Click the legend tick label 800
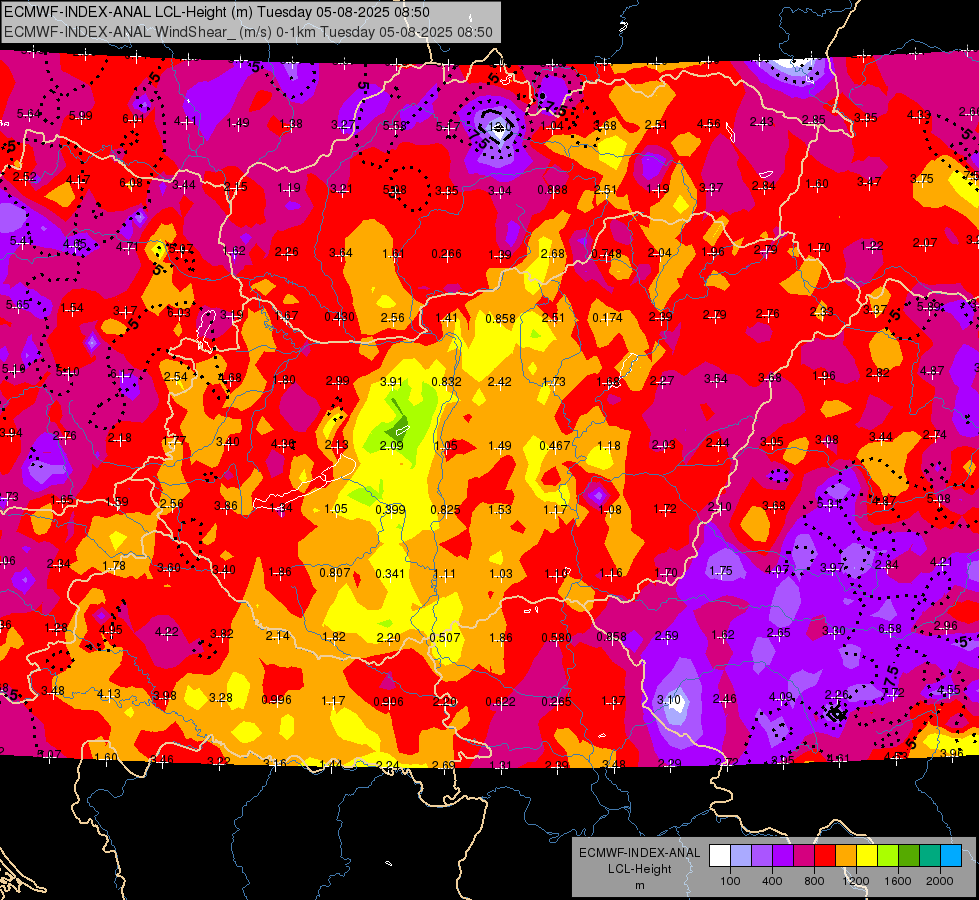The height and width of the screenshot is (900, 979). (814, 881)
